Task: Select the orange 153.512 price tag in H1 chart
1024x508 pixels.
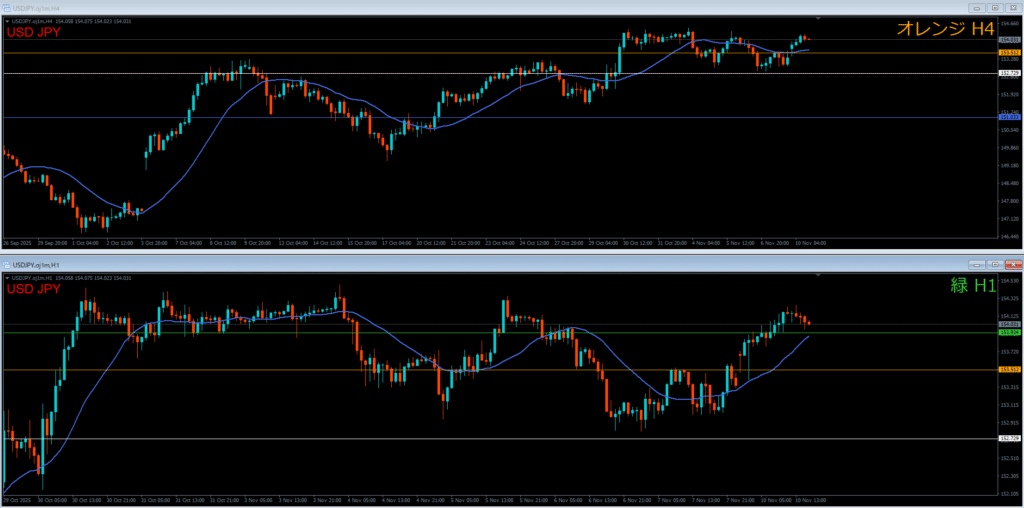Action: 1009,370
